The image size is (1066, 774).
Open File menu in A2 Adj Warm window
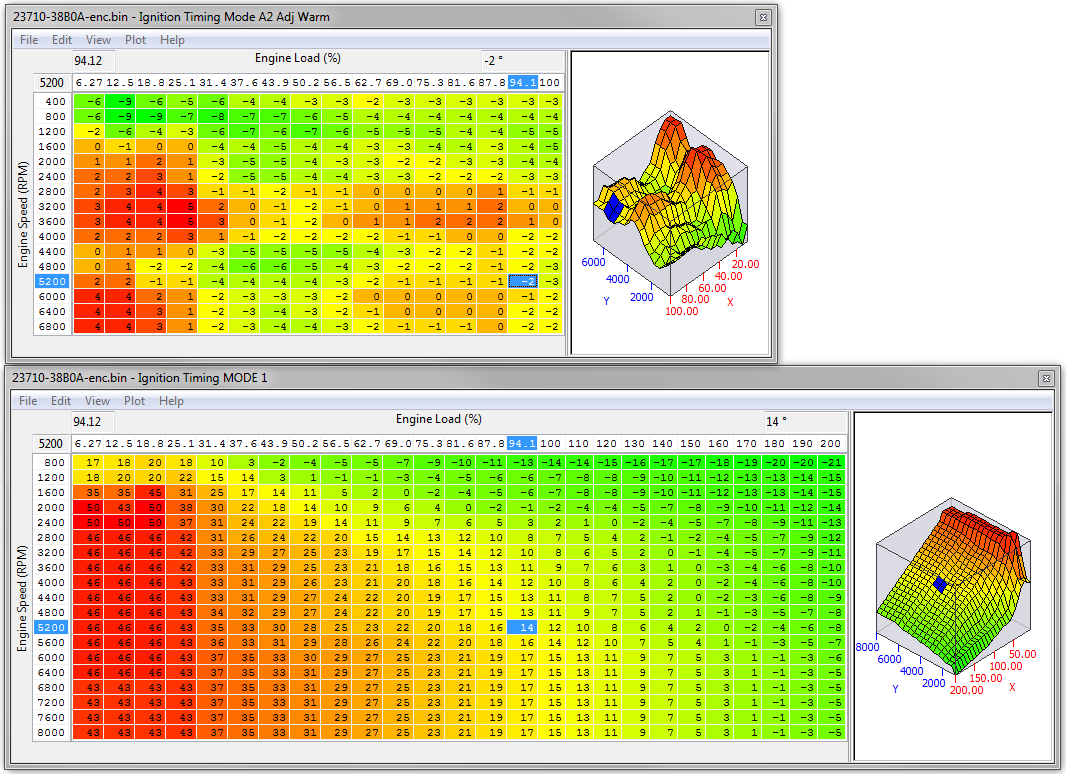click(x=29, y=40)
